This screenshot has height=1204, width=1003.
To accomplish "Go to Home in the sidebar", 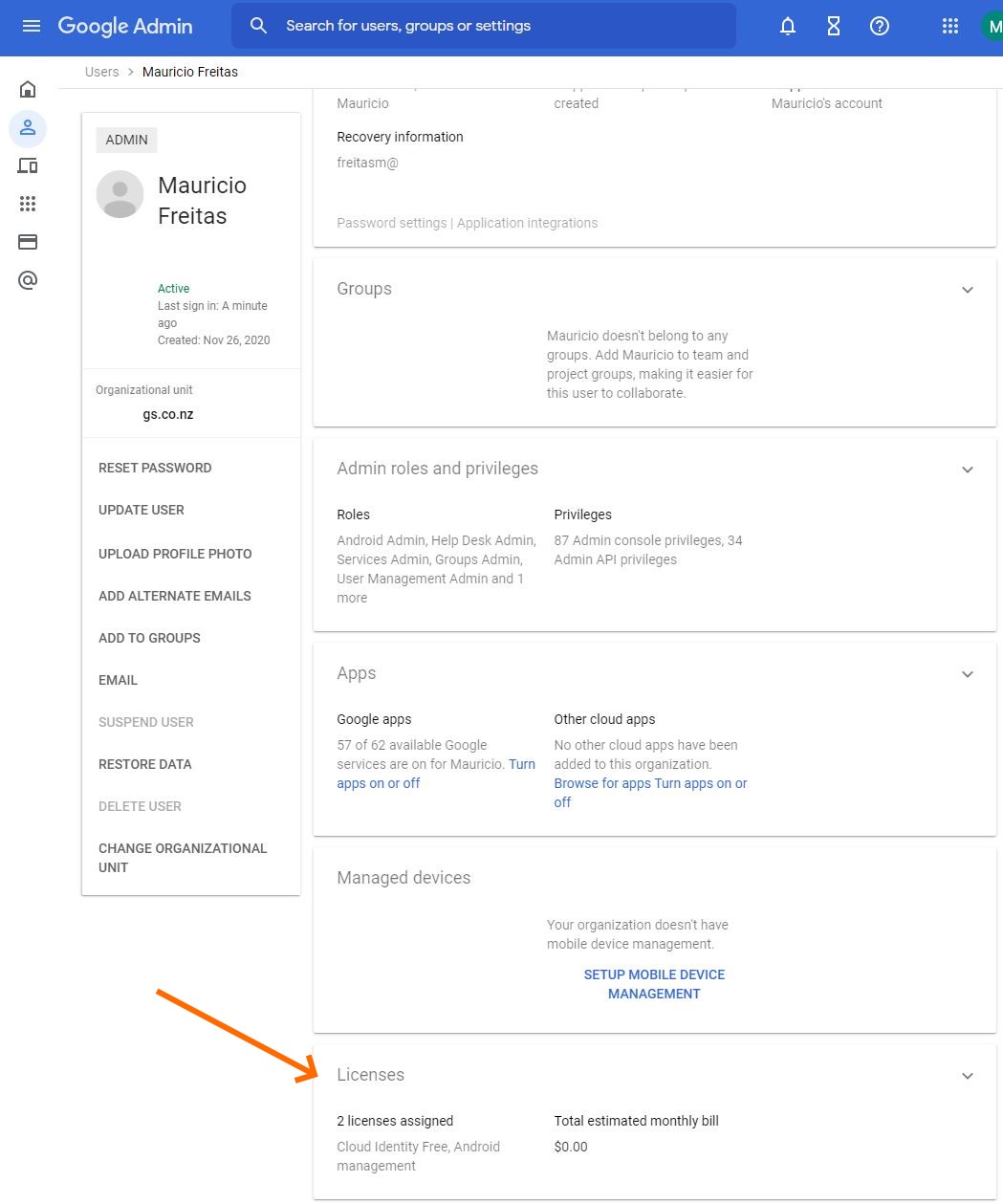I will click(28, 90).
